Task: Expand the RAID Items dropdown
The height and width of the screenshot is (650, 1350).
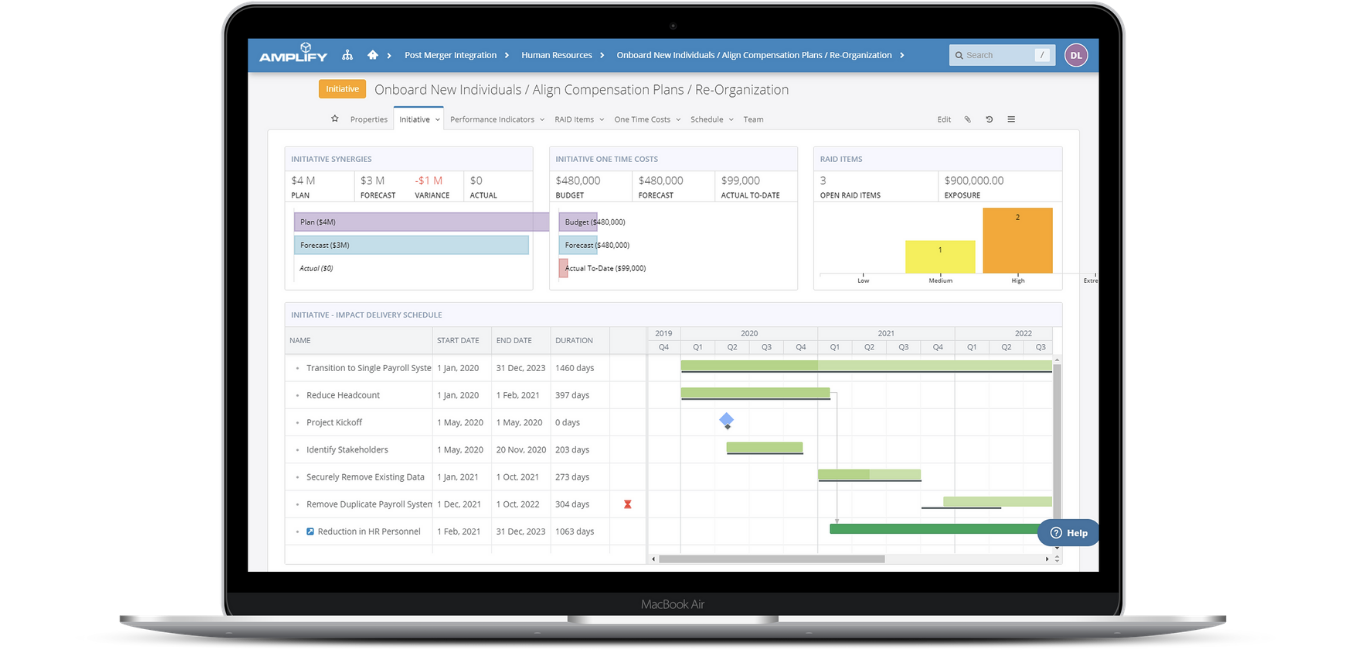Action: pos(600,120)
